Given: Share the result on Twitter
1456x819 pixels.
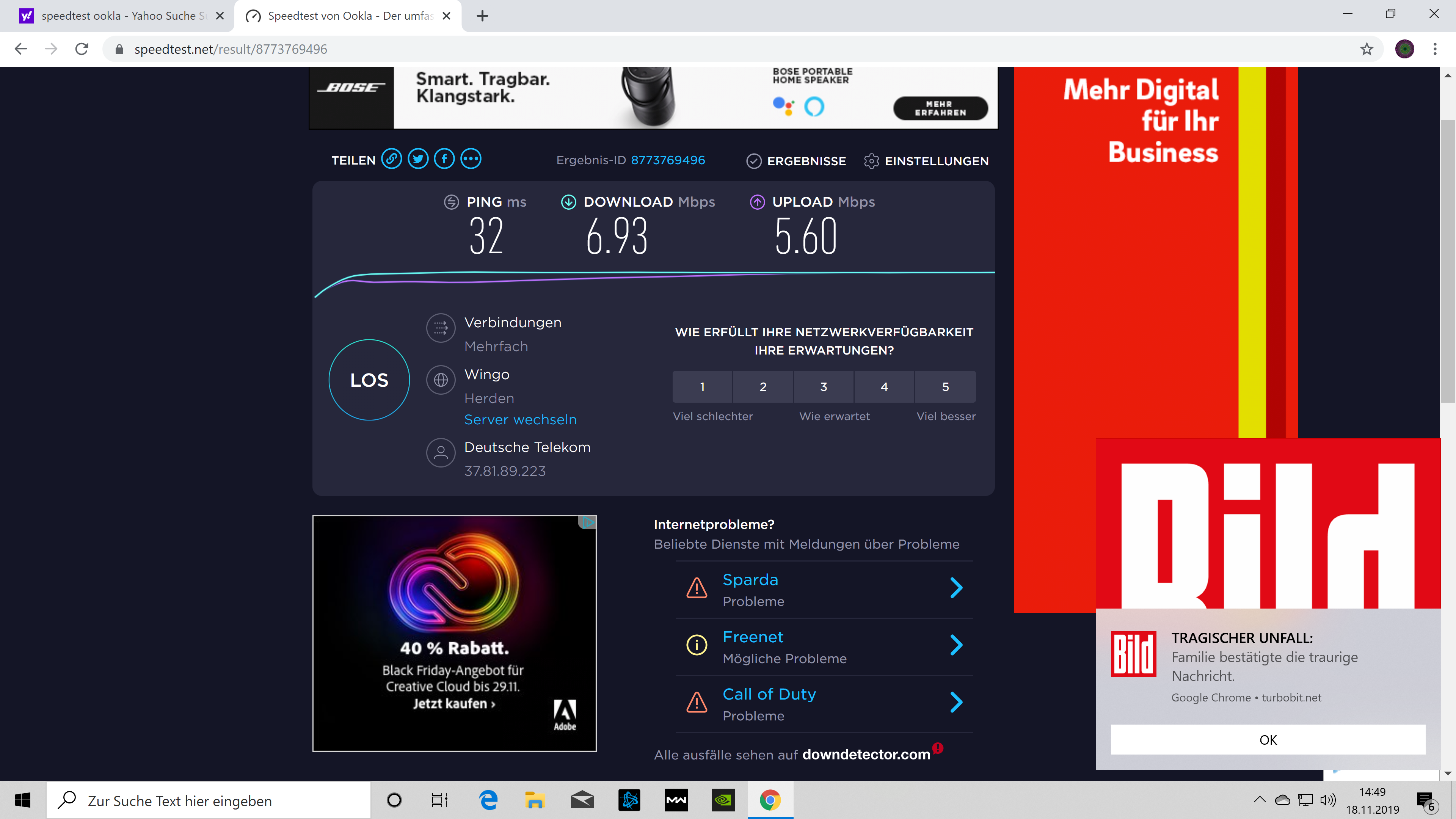Looking at the screenshot, I should 418,159.
